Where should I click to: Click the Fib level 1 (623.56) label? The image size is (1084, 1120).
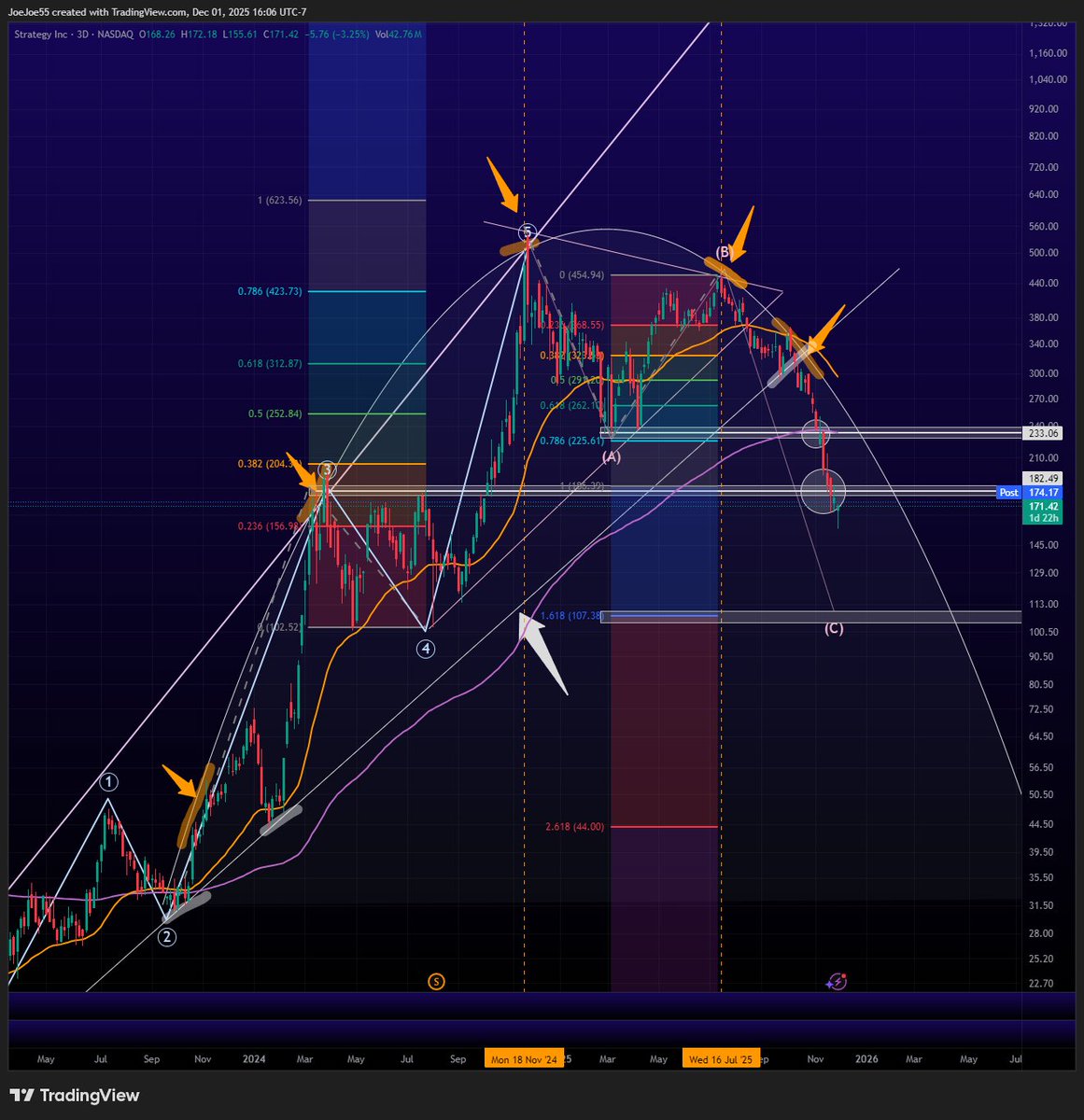click(279, 201)
